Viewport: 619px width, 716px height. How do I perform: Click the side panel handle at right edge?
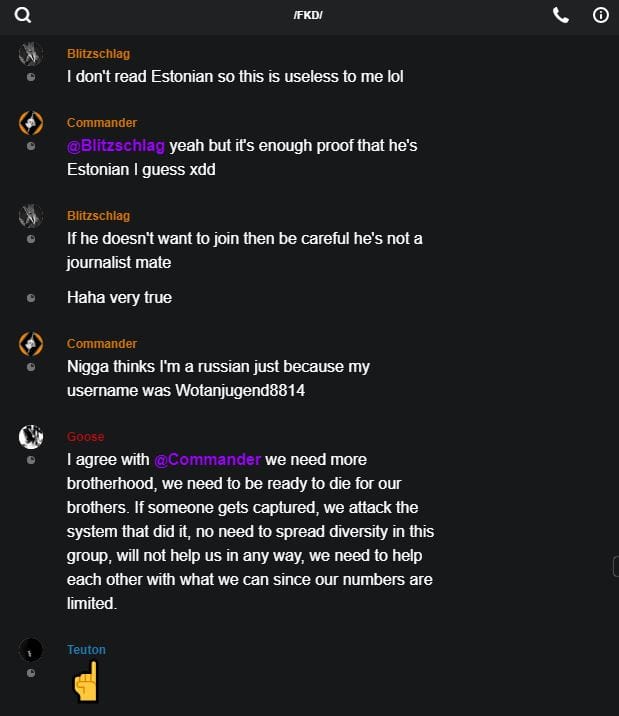[x=615, y=567]
